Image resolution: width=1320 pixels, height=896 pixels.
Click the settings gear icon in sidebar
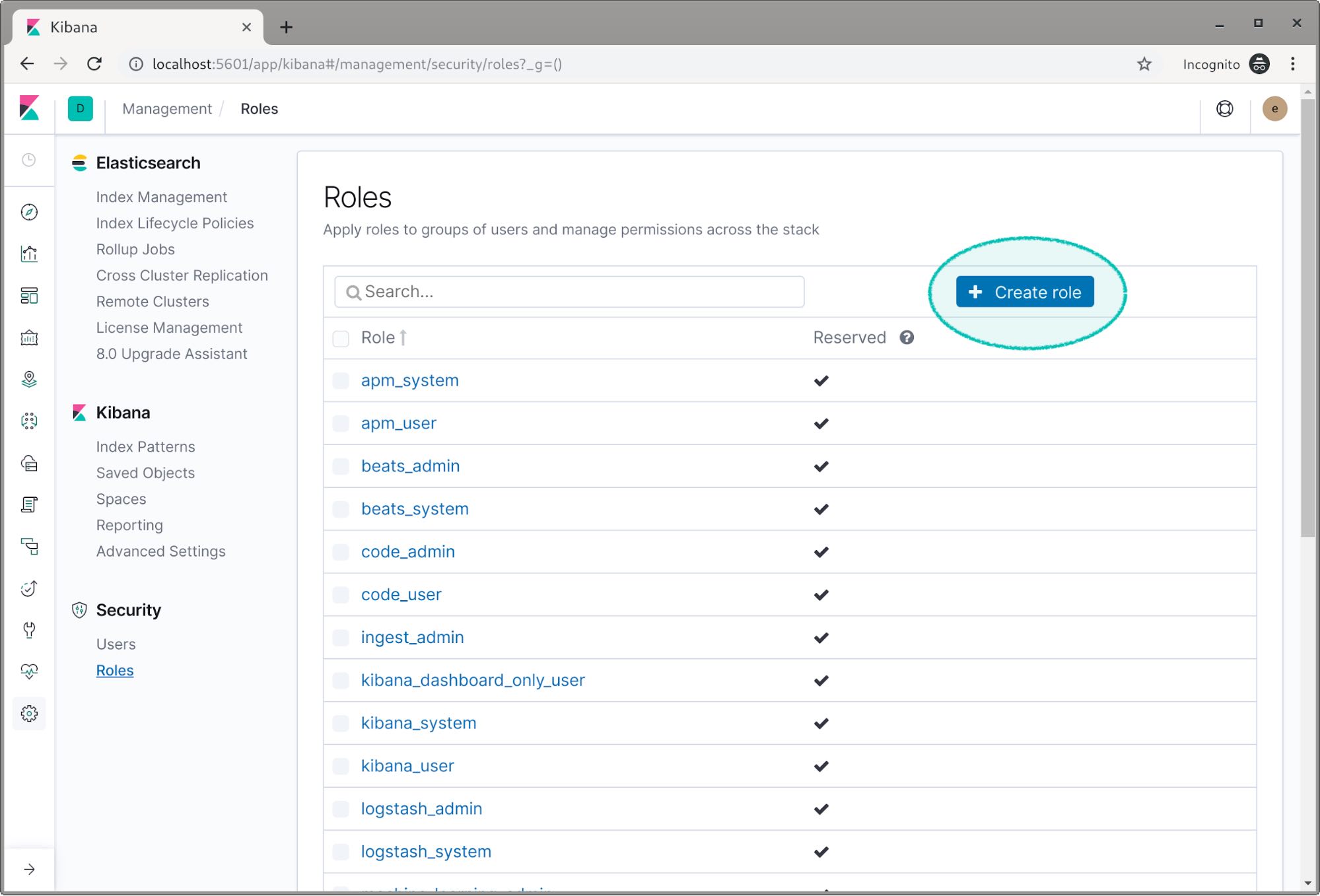[x=29, y=714]
